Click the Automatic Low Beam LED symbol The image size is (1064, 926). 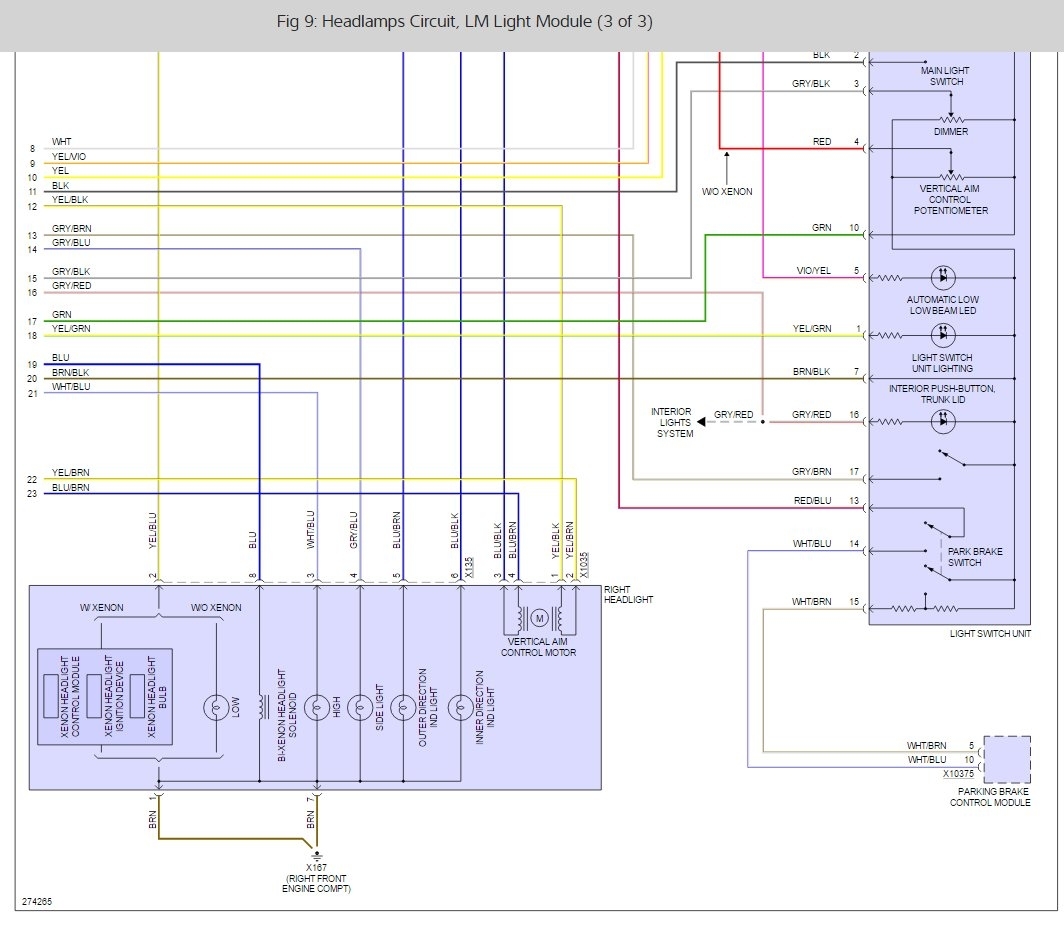click(943, 277)
